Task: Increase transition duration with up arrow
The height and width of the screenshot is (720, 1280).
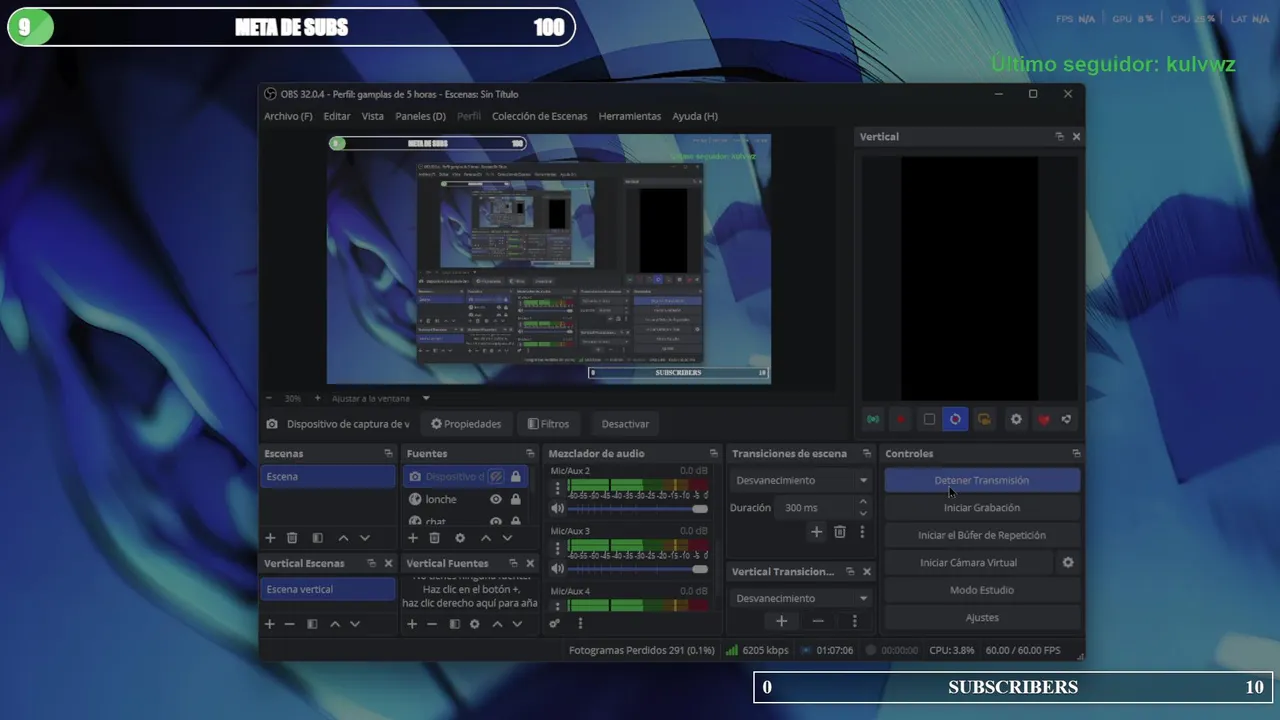Action: [863, 502]
